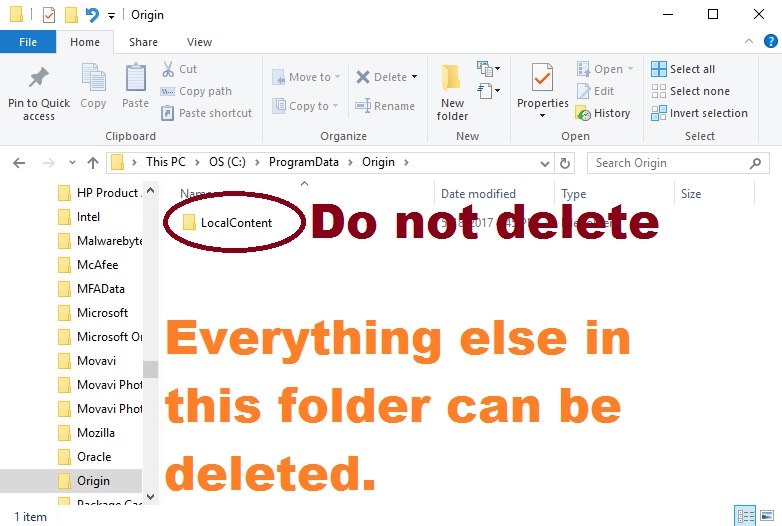Screen dimensions: 782x526
Task: Click Copy path in Clipboard group
Action: coord(196,91)
